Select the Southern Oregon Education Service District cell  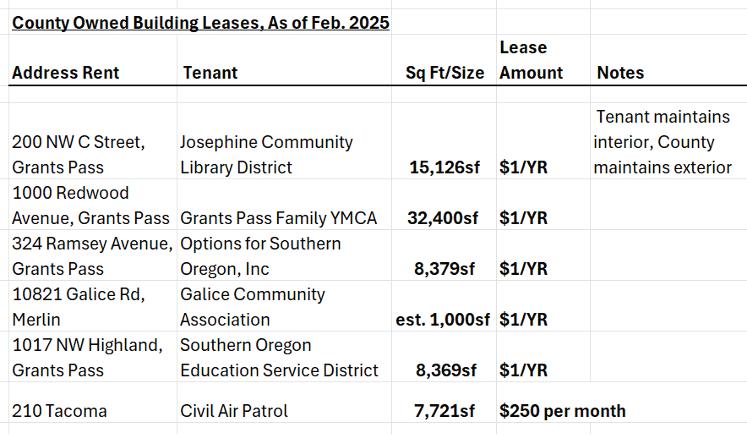[279, 358]
